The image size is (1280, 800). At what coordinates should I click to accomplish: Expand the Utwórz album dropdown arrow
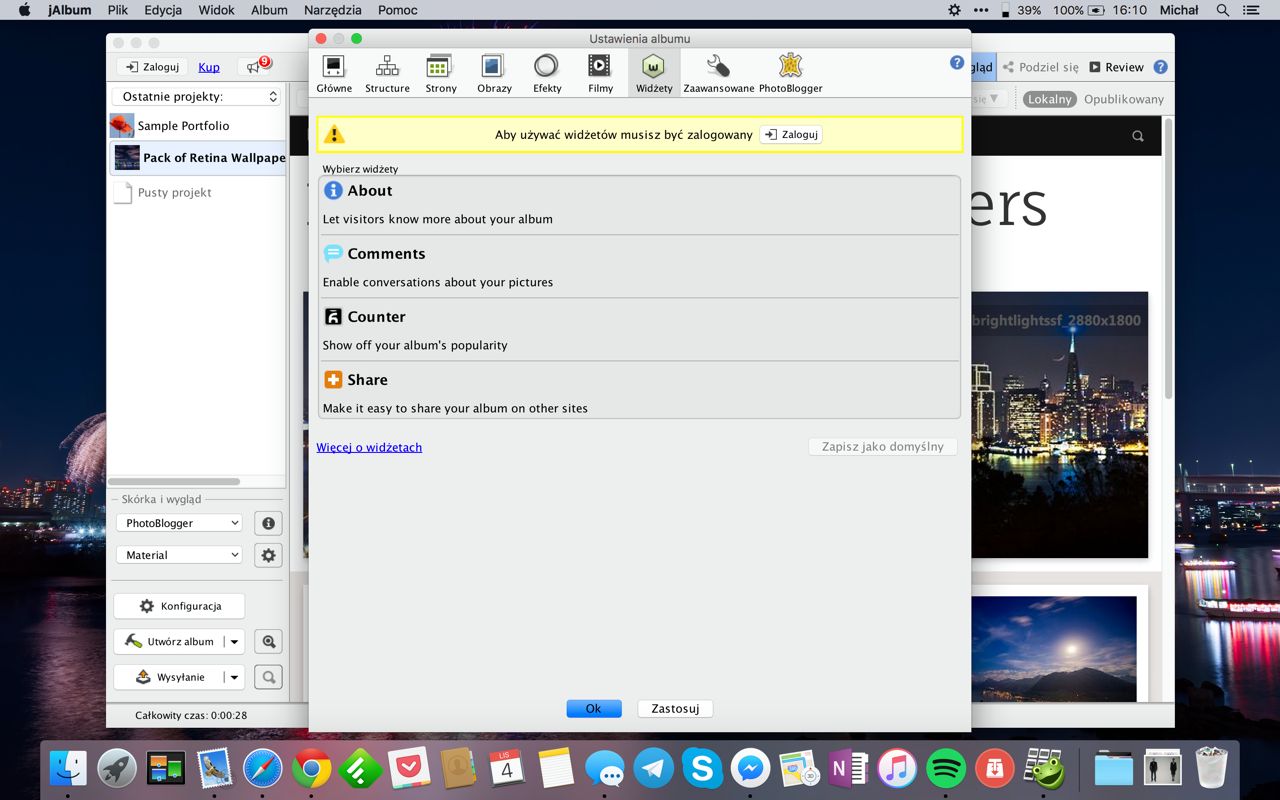(235, 642)
